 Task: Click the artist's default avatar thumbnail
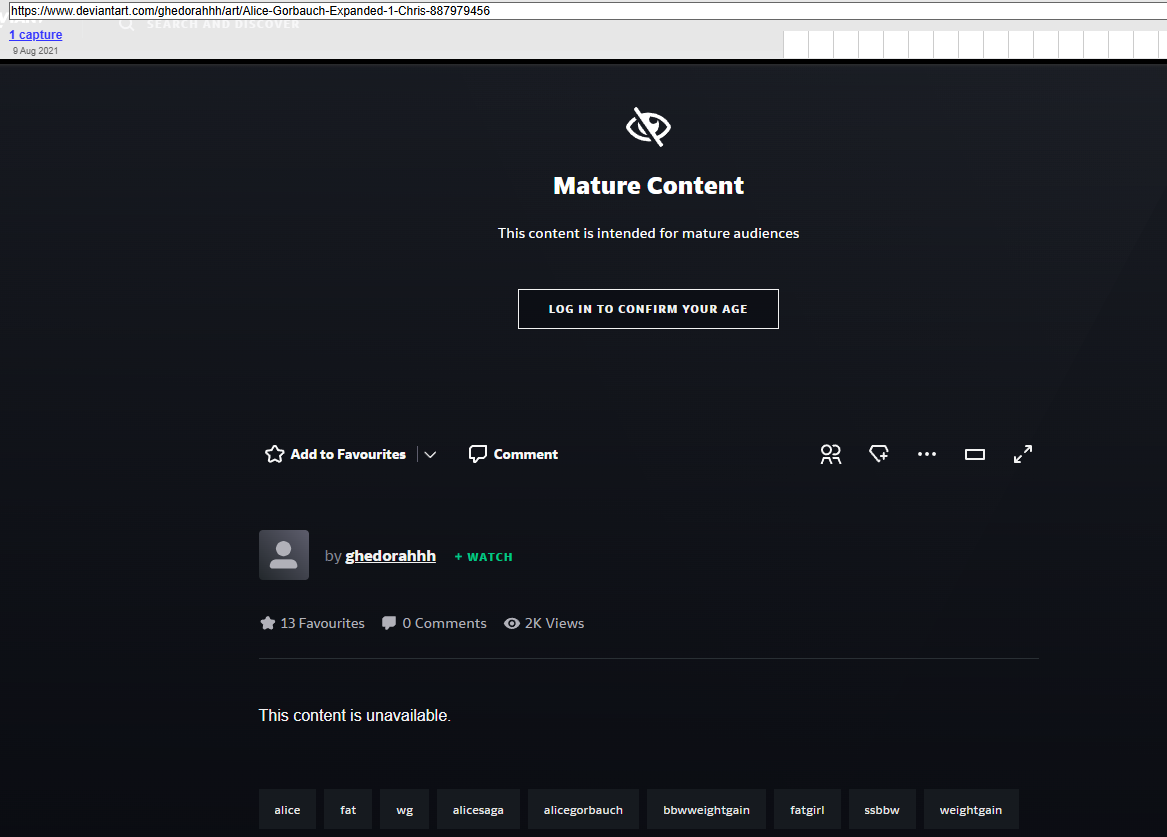click(x=284, y=555)
